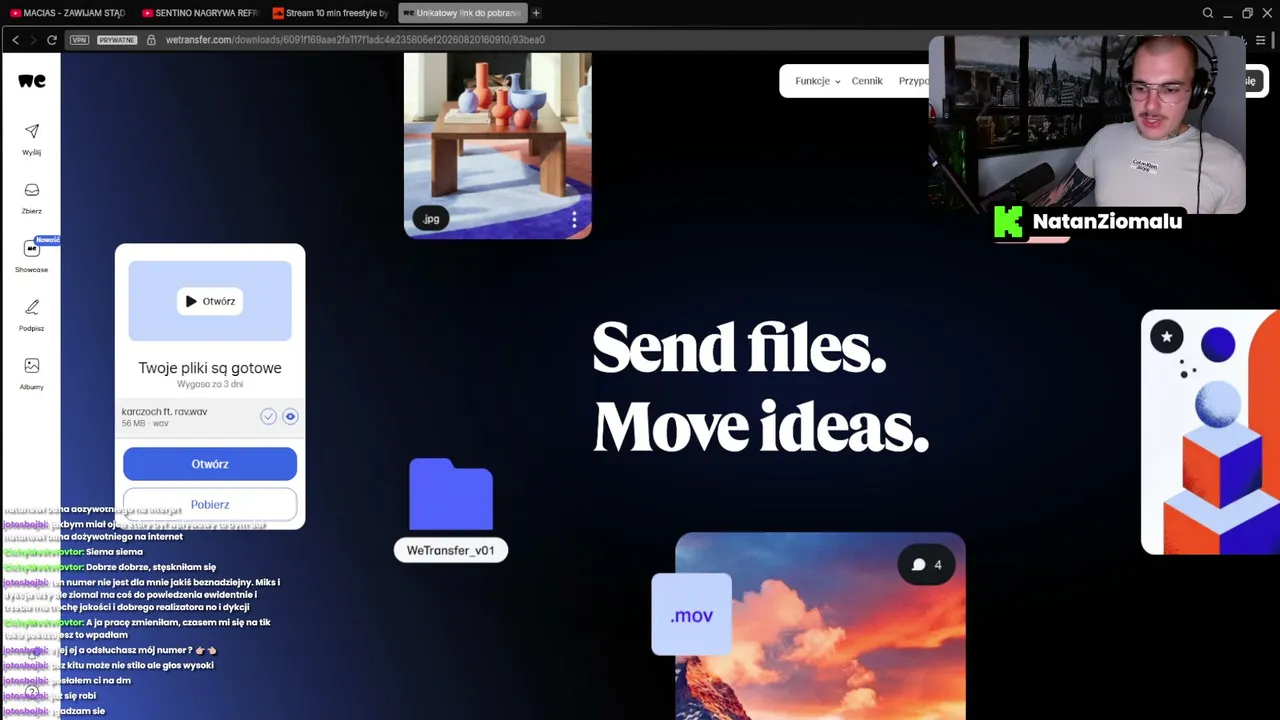This screenshot has height=720, width=1280.
Task: Click the karczoch ft. rav.wav file name
Action: point(164,412)
